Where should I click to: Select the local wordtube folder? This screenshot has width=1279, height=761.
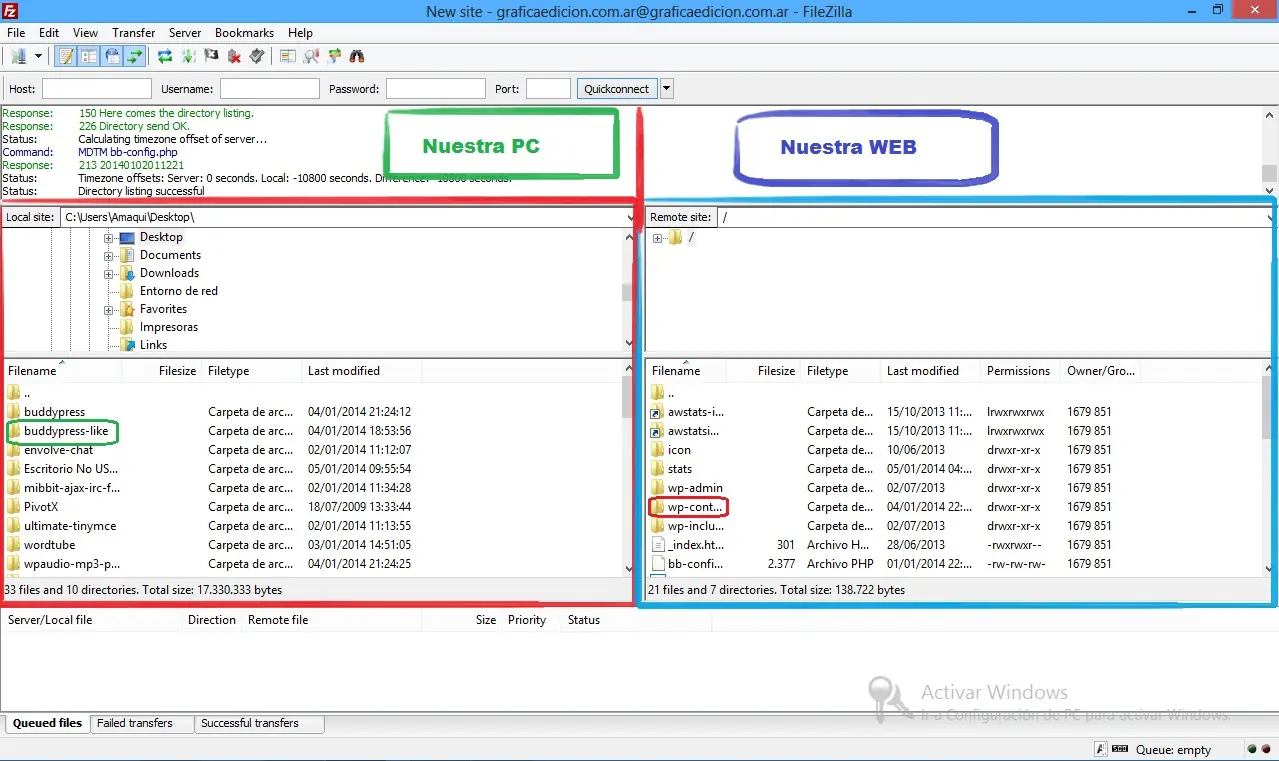pyautogui.click(x=49, y=545)
